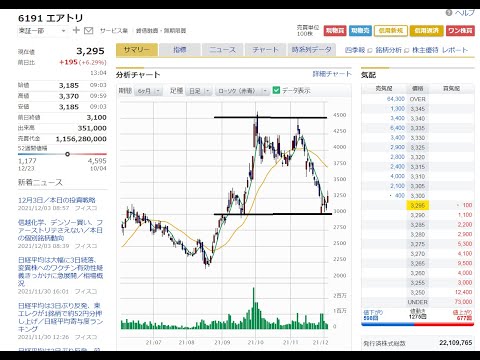This screenshot has width=480, height=360.
Task: Click the turnover value 1,156,280,000
Action: [x=81, y=139]
